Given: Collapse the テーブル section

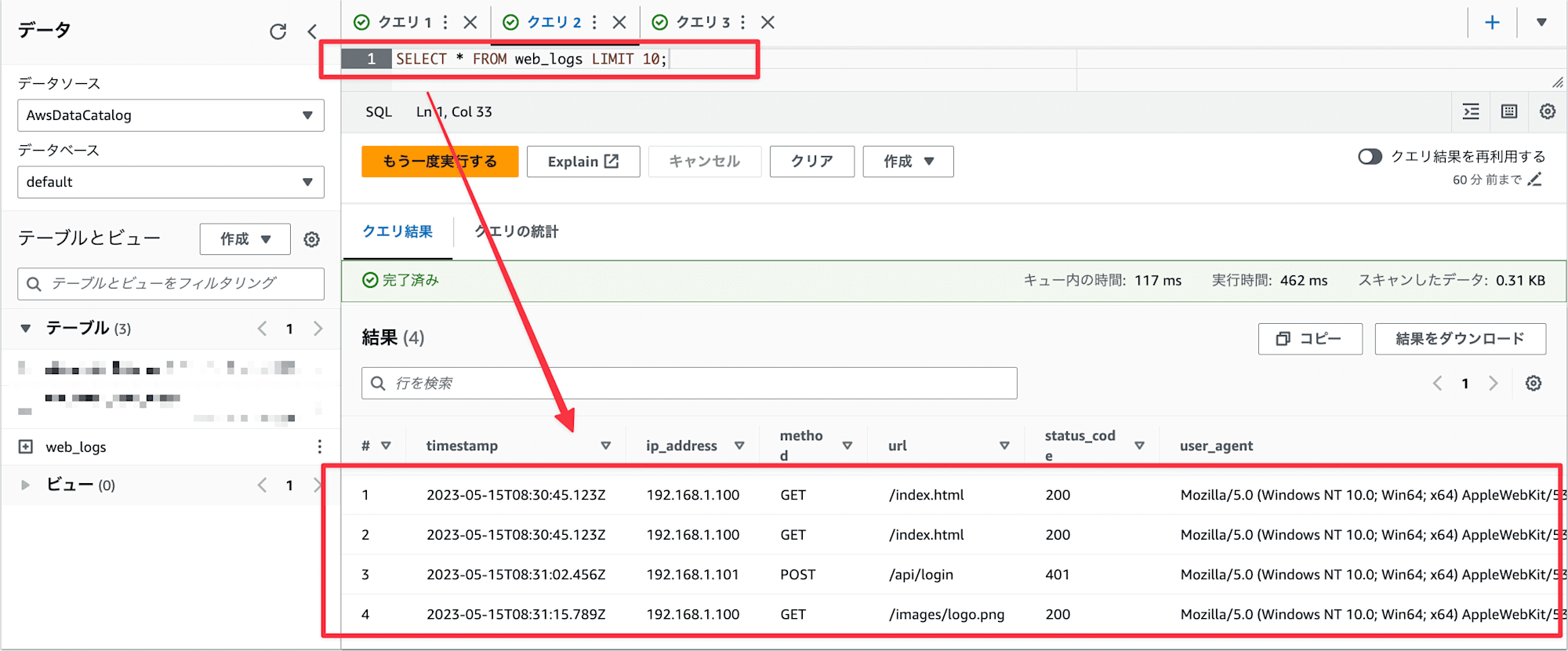Looking at the screenshot, I should point(26,329).
